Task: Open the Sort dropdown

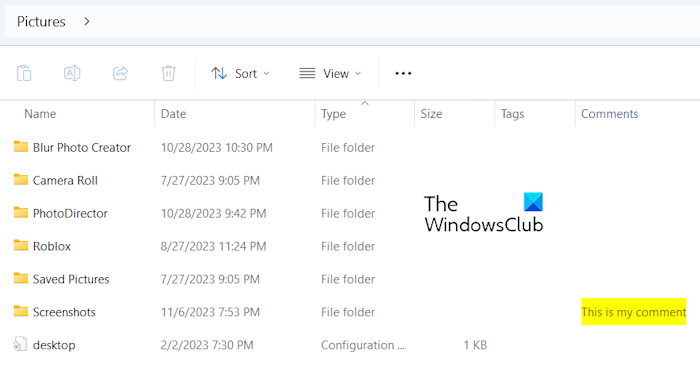Action: pos(240,73)
